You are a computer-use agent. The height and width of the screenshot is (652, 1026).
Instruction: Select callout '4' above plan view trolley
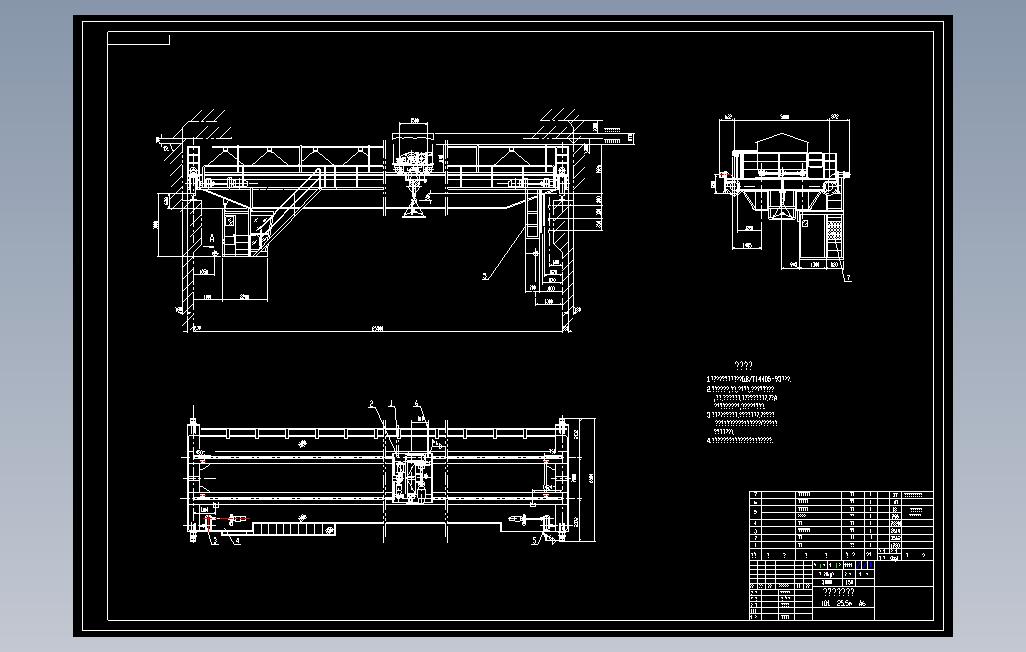click(416, 403)
